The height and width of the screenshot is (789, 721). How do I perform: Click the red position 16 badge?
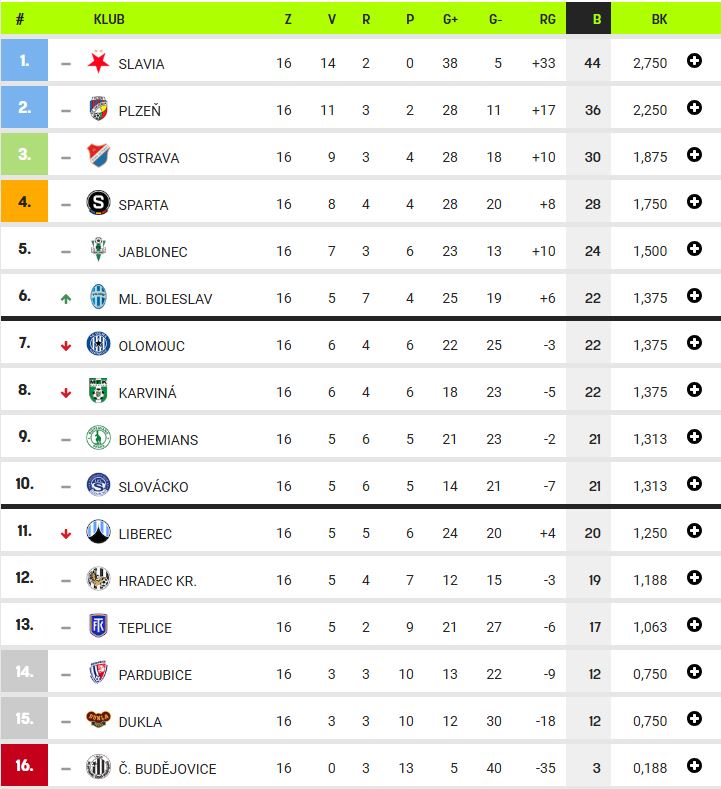[24, 765]
